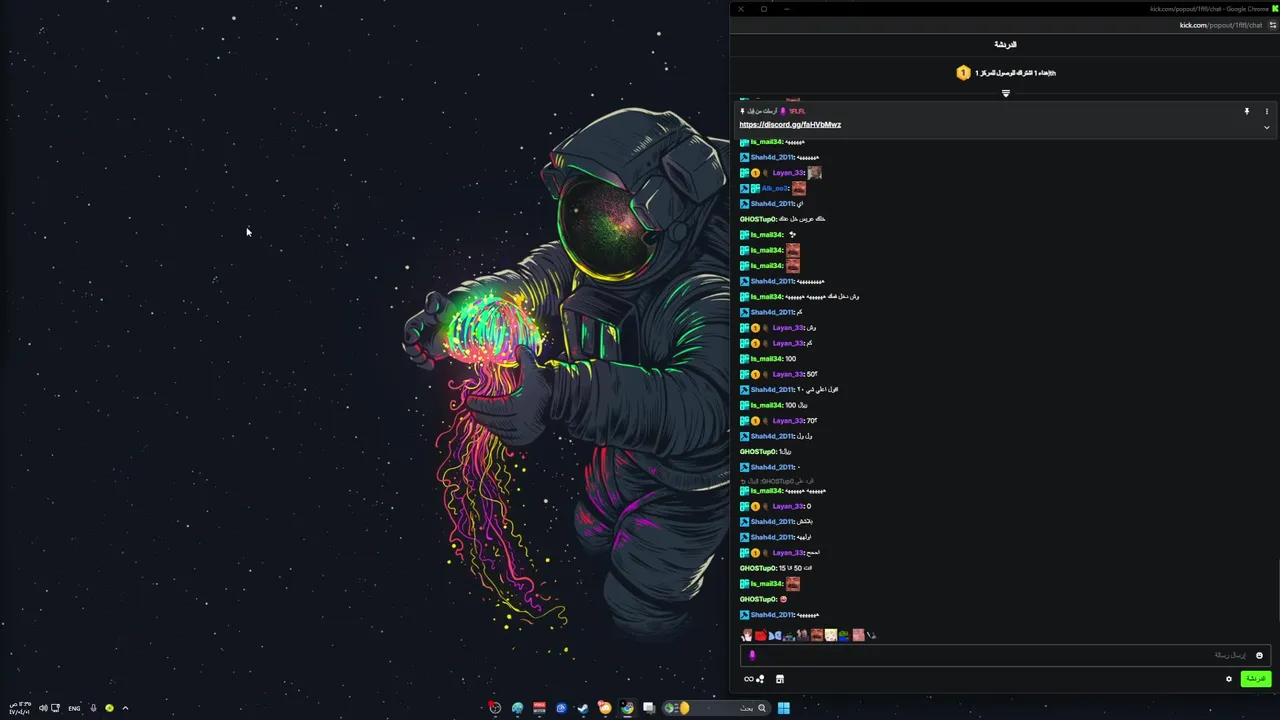Open Microsoft Edge icon on taskbar
1280x720 pixels.
[517, 708]
